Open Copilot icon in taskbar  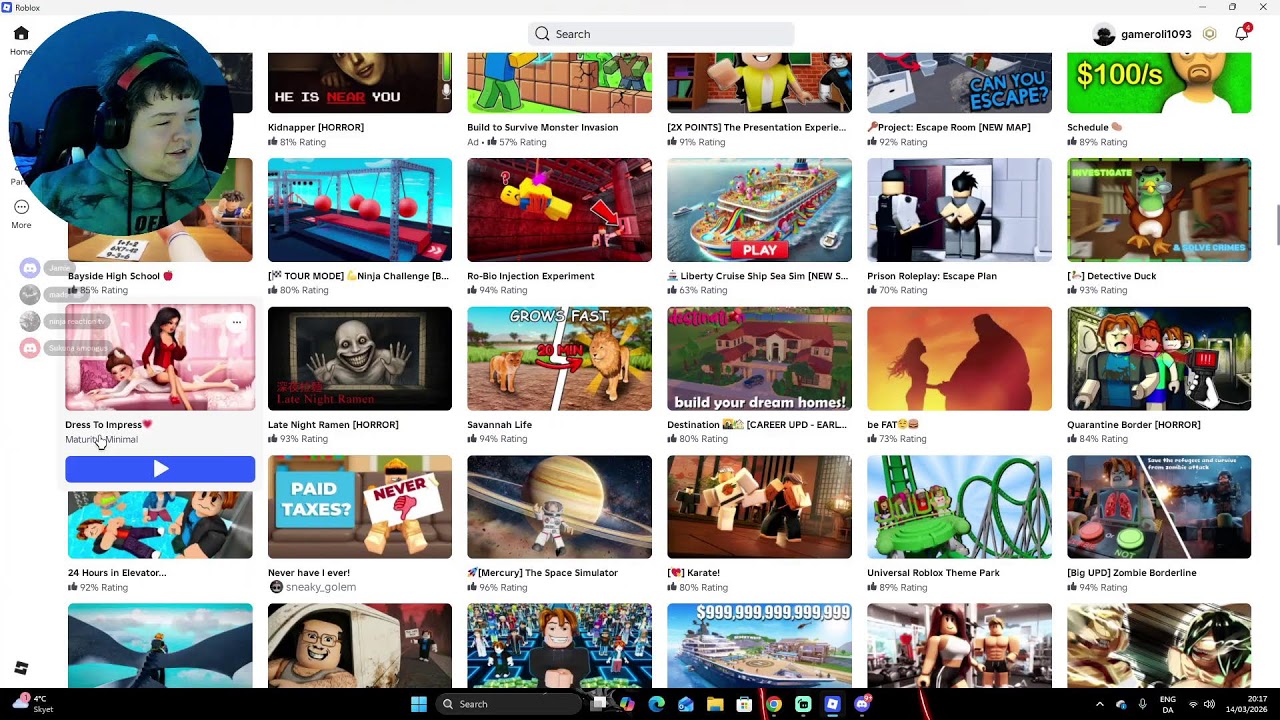(627, 704)
